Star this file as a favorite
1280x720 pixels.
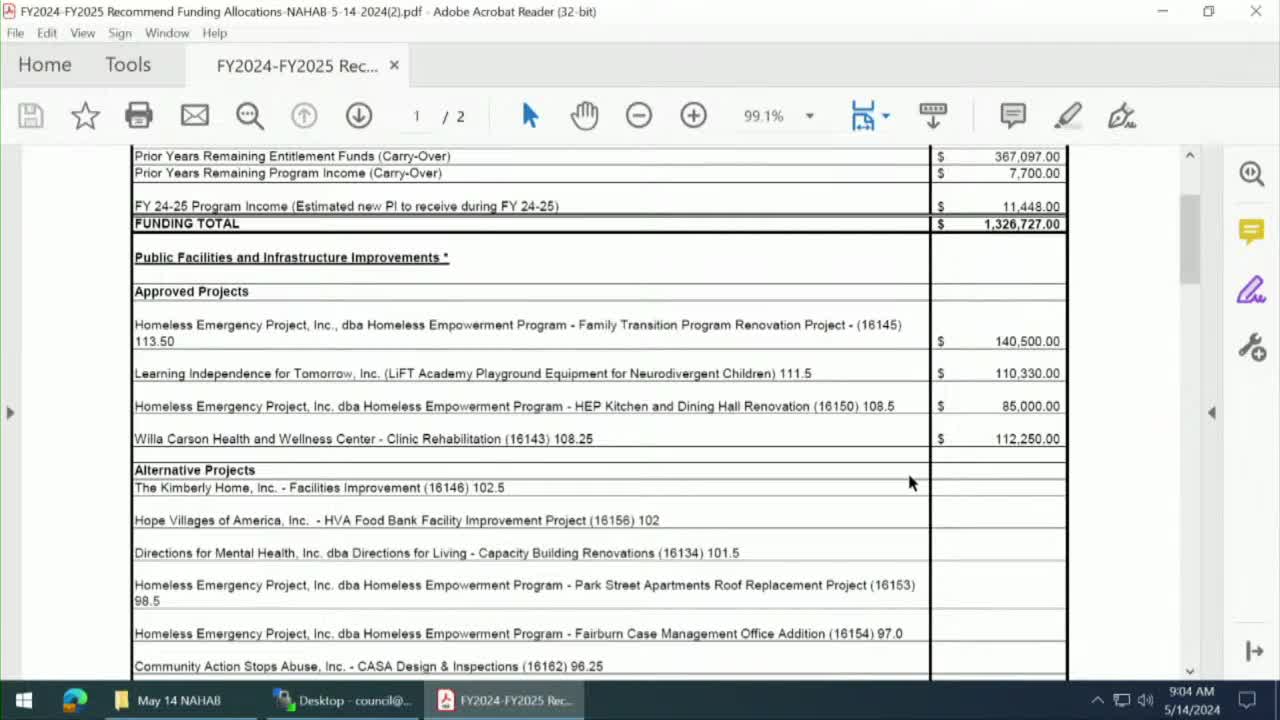85,116
